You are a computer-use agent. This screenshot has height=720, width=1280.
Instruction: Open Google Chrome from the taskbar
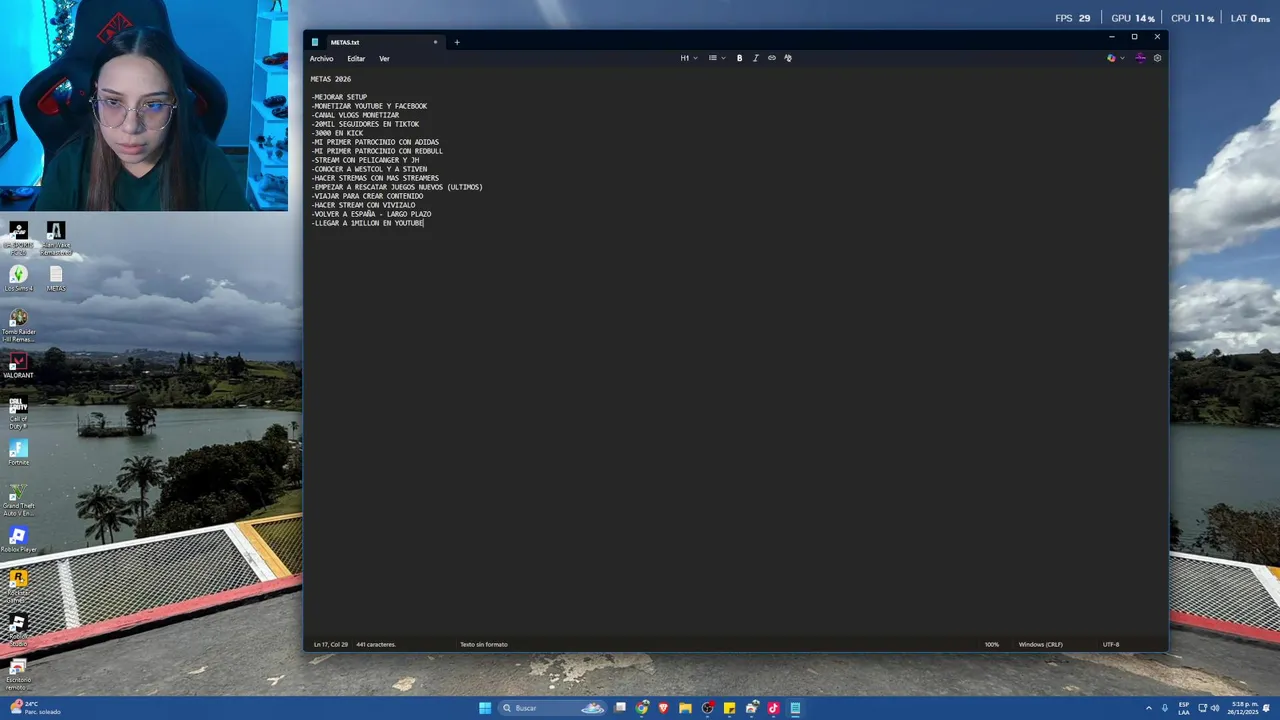[642, 708]
